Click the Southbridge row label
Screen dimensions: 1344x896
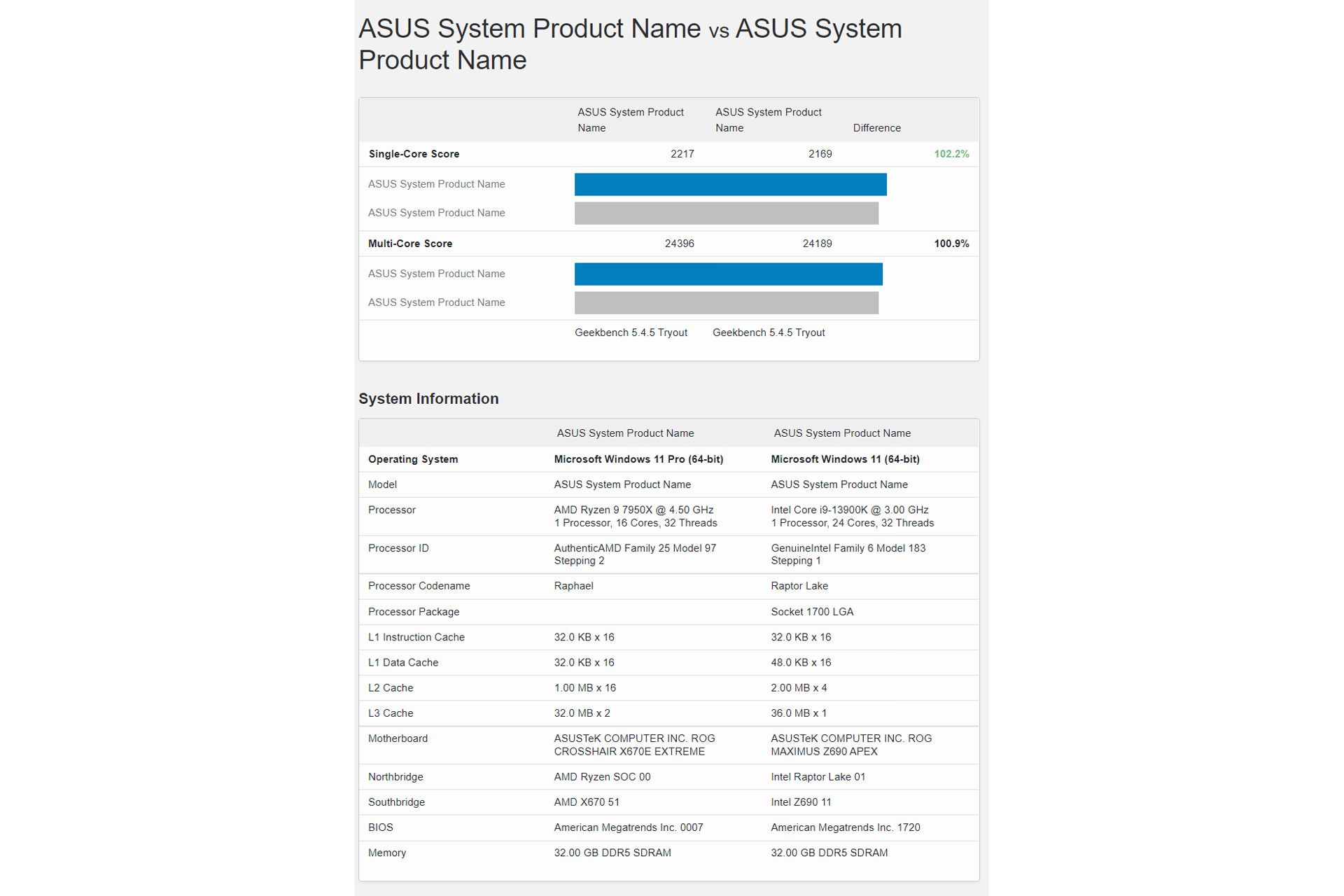coord(396,802)
